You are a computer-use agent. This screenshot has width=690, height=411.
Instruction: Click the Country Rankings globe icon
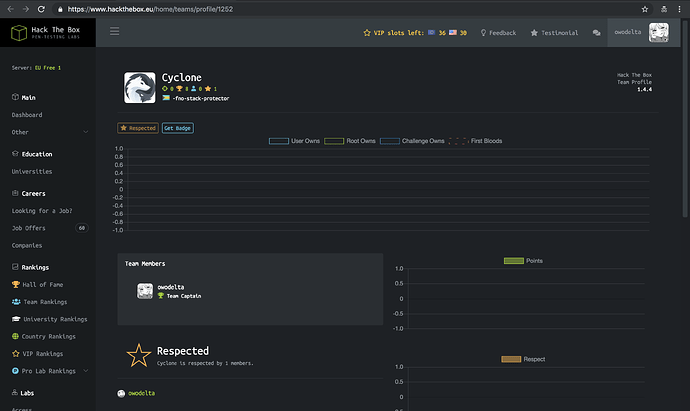(x=15, y=336)
